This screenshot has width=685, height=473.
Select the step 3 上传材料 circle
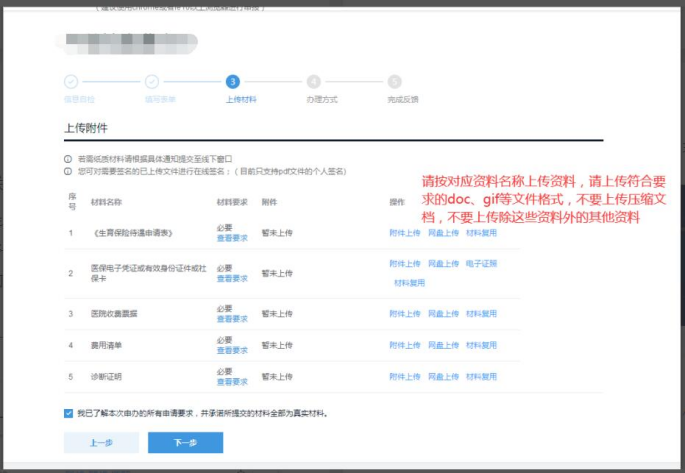pos(233,82)
